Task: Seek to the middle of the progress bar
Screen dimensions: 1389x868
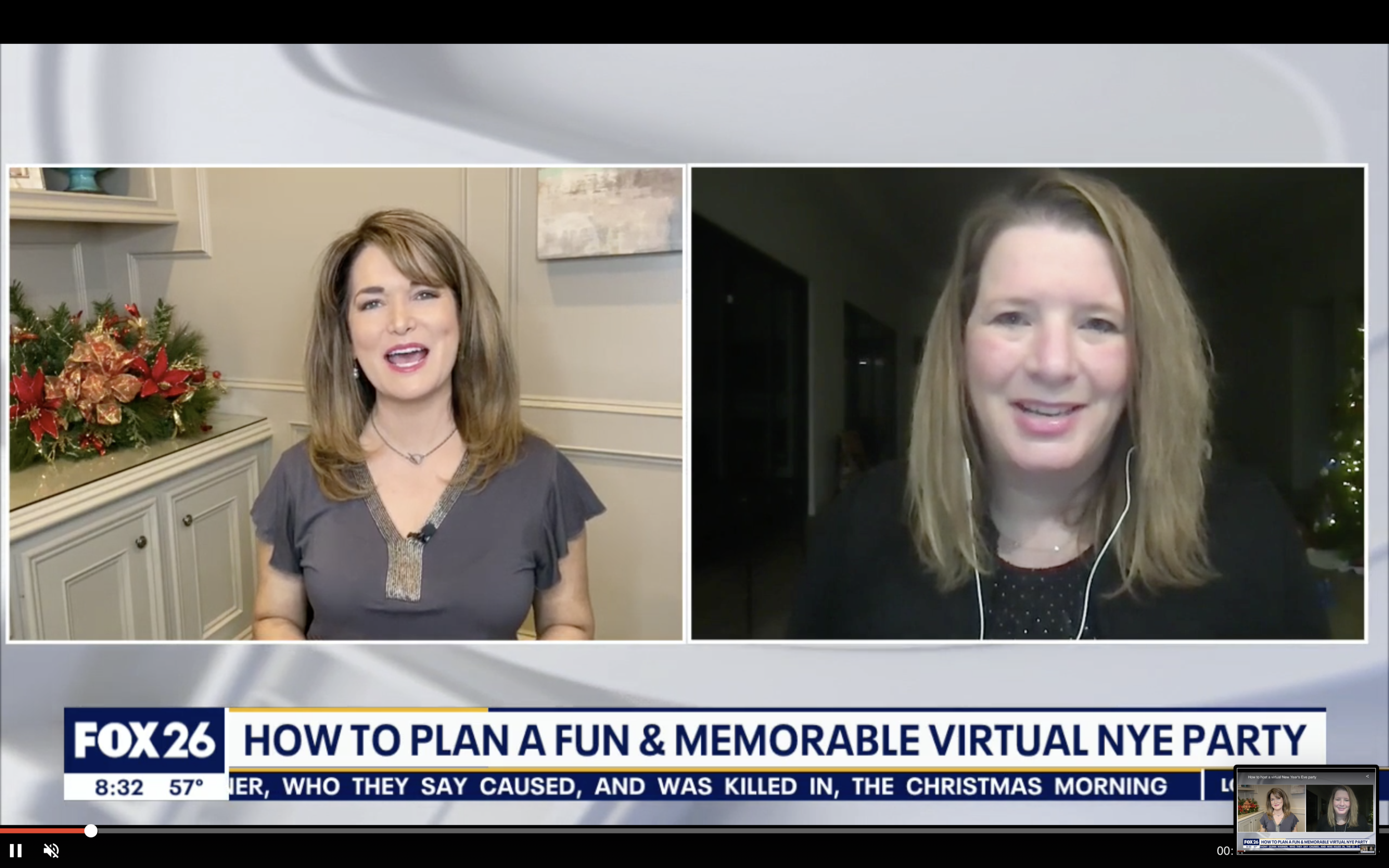Action: [694, 831]
